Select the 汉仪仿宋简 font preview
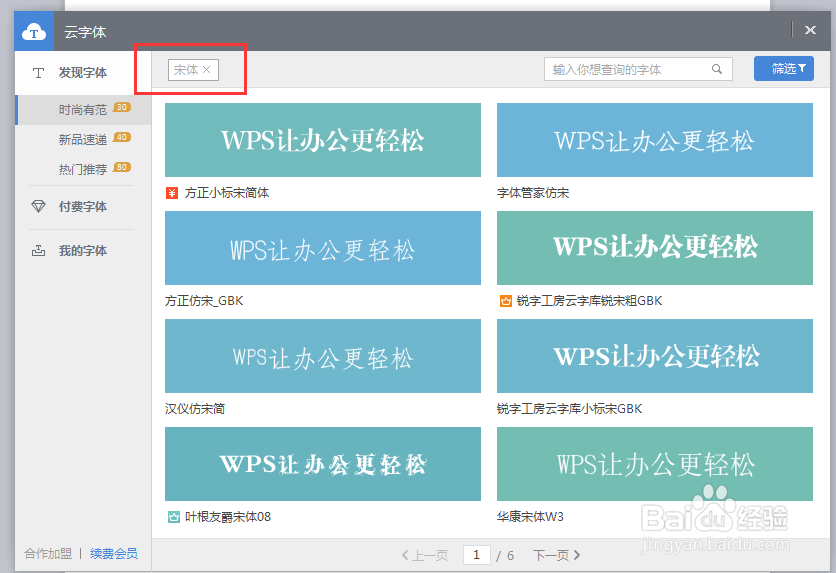This screenshot has height=573, width=836. pos(323,356)
